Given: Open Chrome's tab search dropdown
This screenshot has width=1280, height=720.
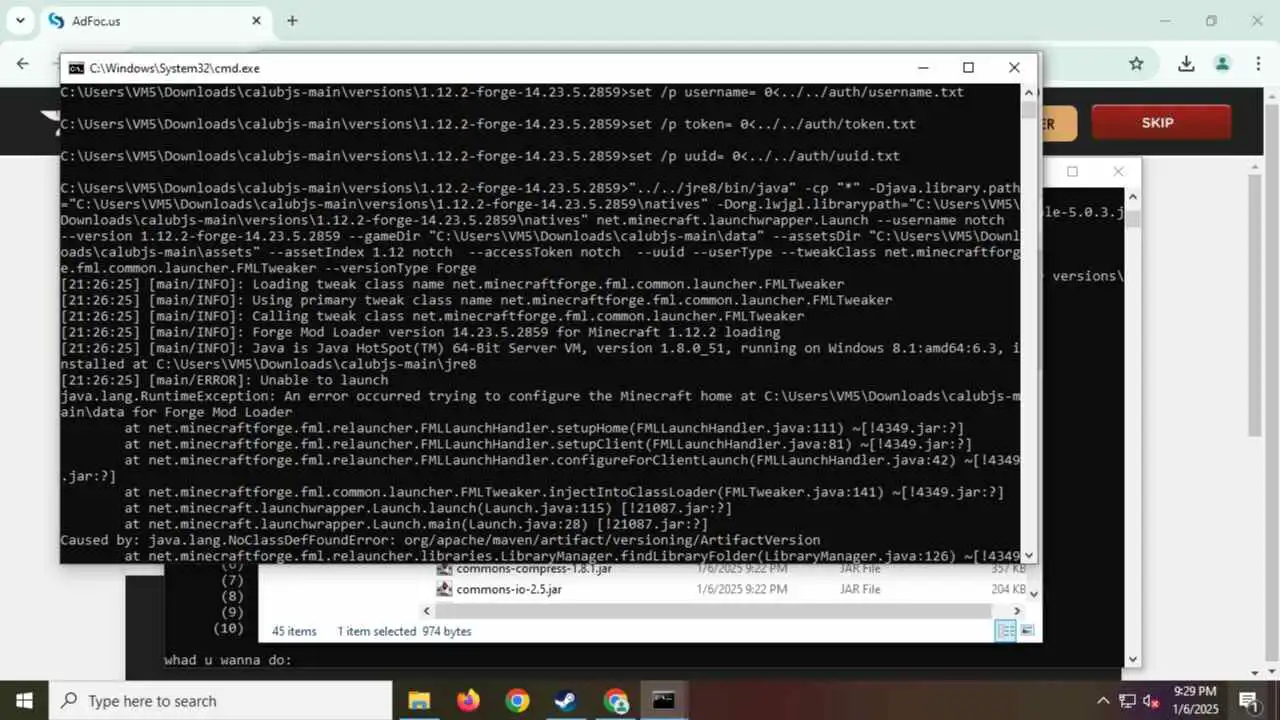Looking at the screenshot, I should 20,20.
